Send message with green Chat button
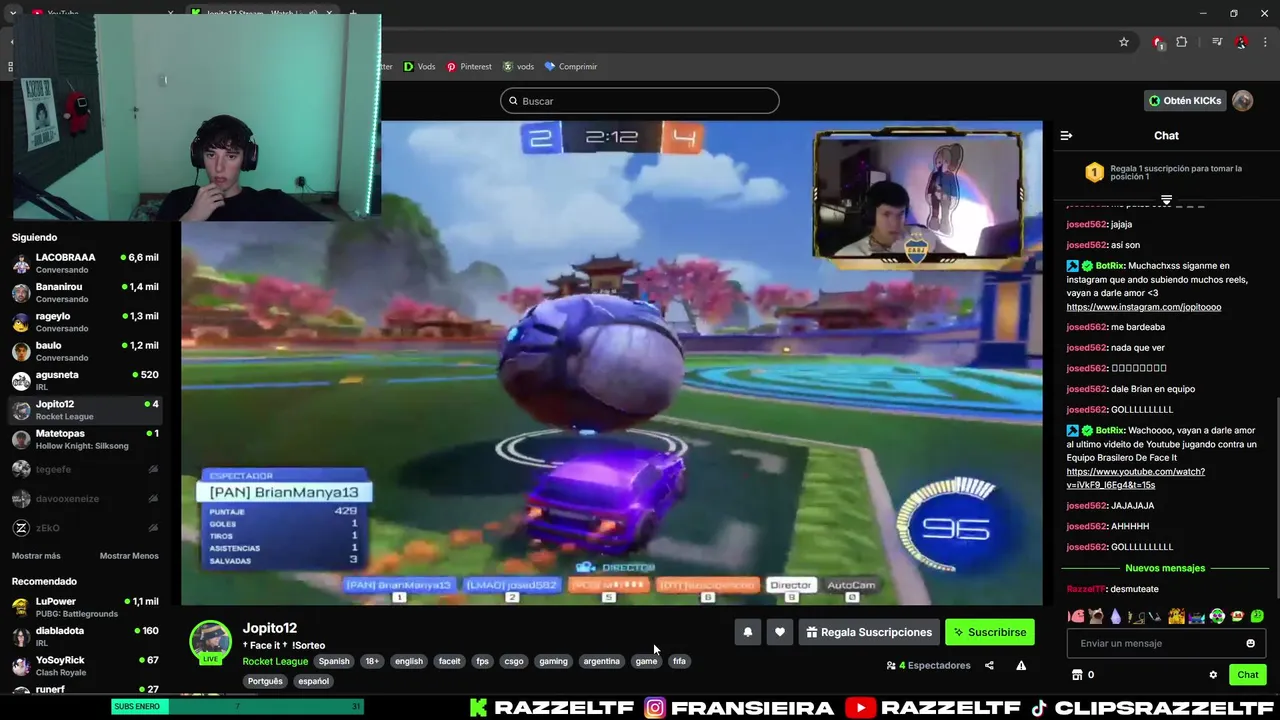 pos(1248,675)
